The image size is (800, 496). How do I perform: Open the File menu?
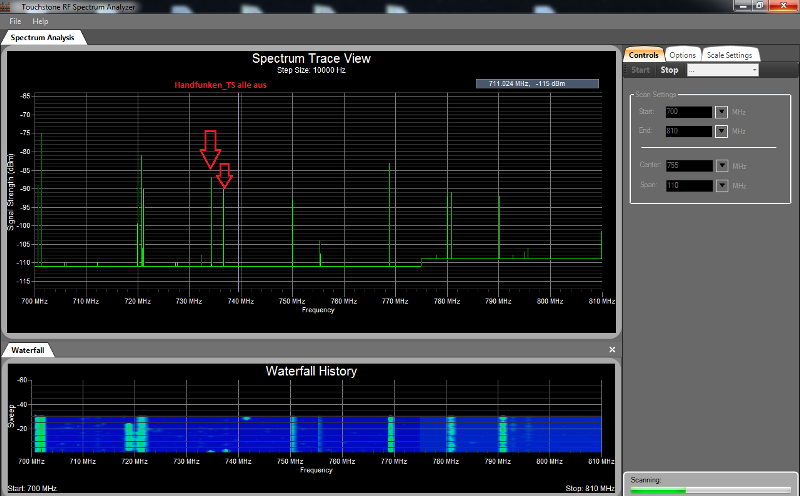pyautogui.click(x=15, y=21)
